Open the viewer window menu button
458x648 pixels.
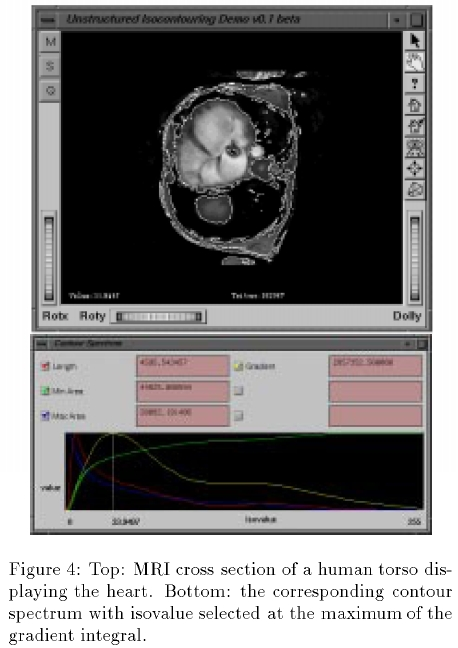pos(48,19)
